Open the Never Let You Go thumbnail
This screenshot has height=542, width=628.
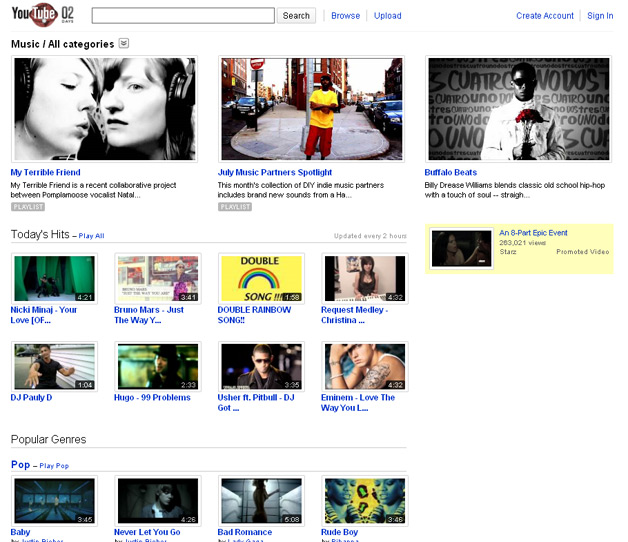tap(158, 501)
